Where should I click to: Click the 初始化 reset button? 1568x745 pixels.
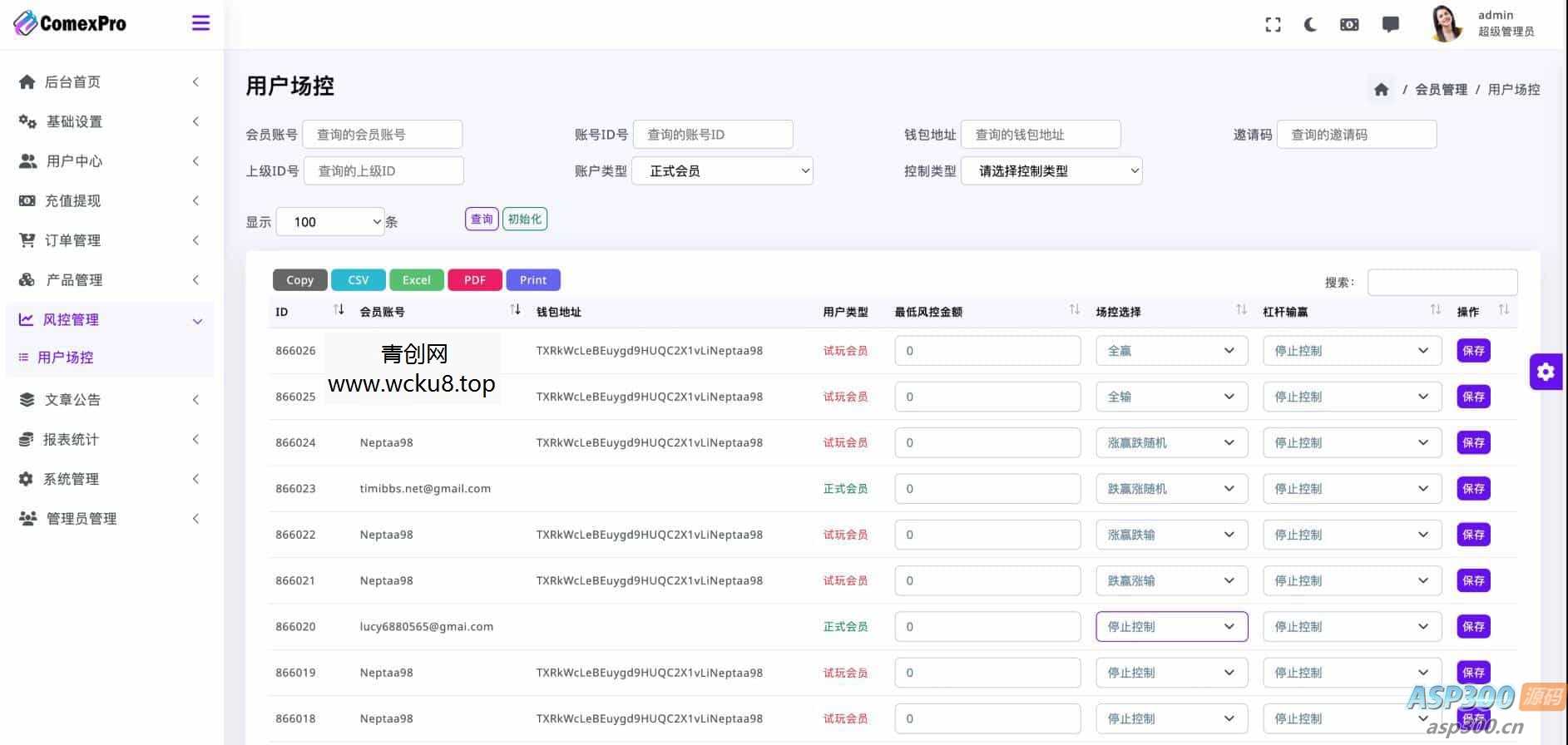[x=525, y=220]
